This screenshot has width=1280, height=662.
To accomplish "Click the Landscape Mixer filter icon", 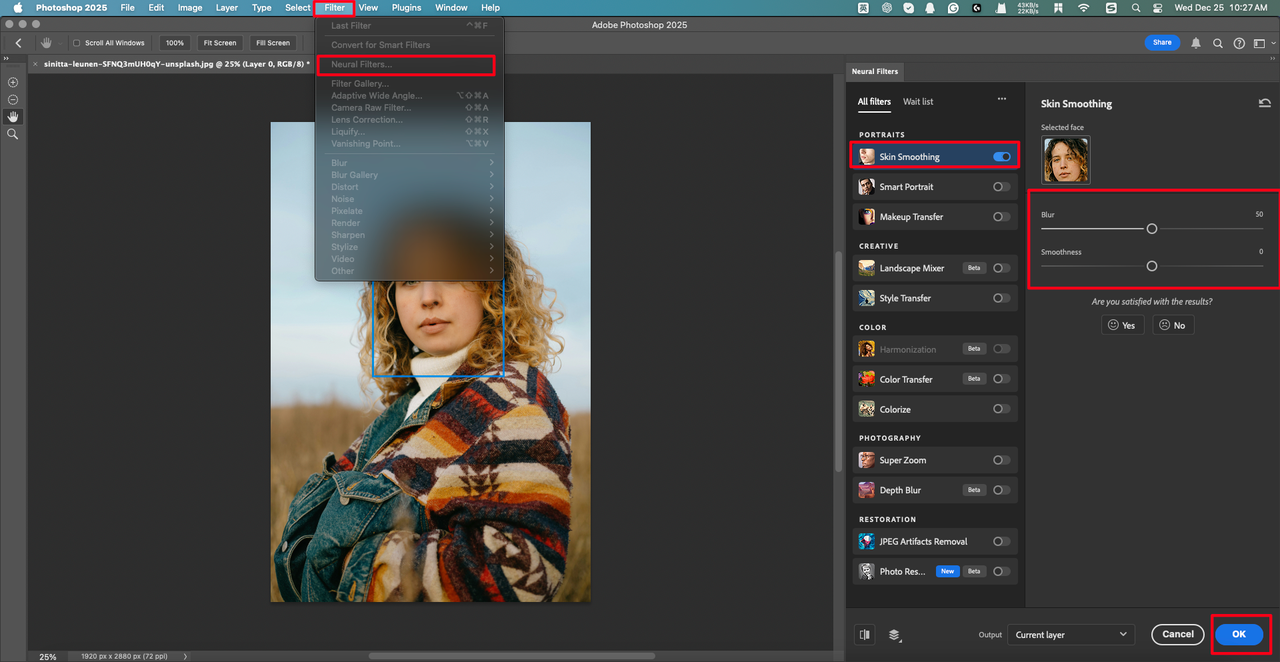I will [x=867, y=268].
